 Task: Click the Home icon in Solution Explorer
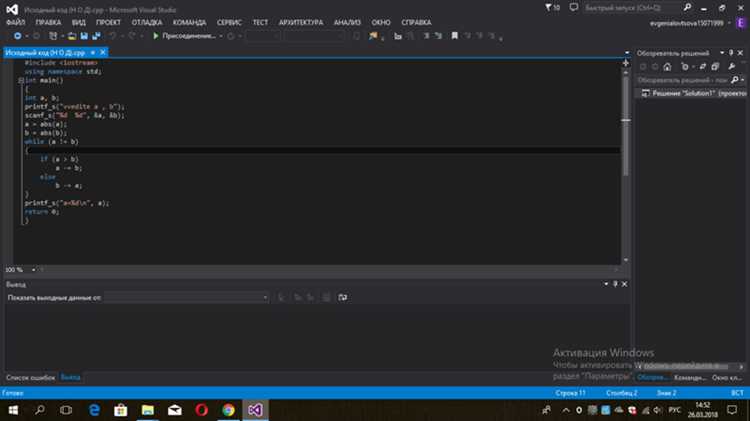[667, 66]
